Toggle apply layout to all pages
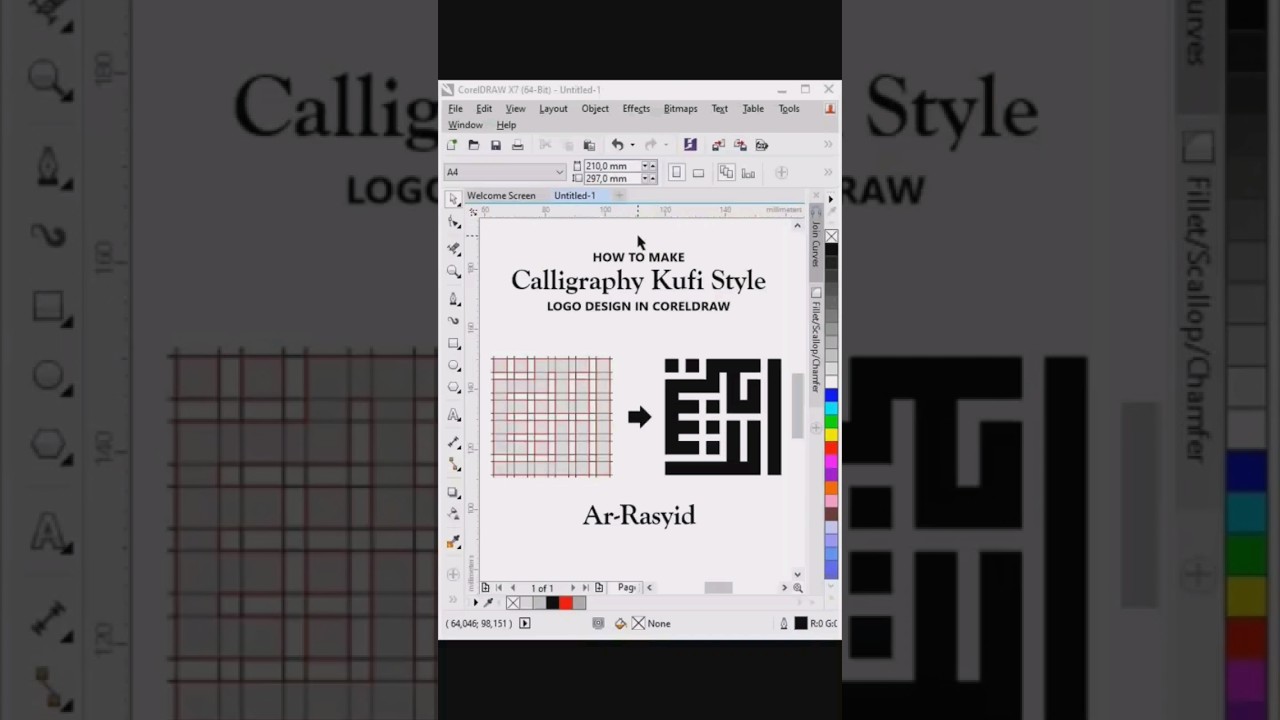 tap(726, 172)
